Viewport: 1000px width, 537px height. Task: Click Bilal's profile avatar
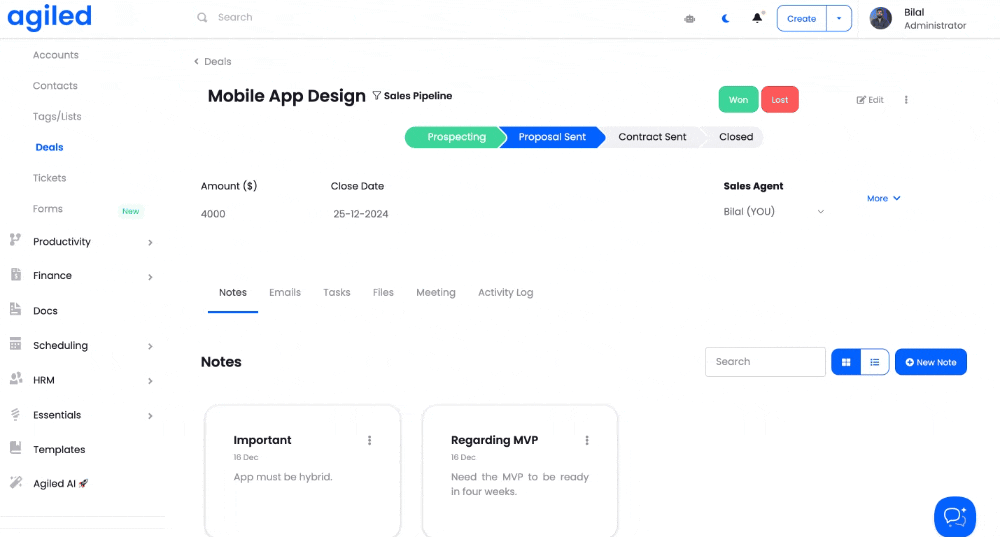pyautogui.click(x=881, y=18)
